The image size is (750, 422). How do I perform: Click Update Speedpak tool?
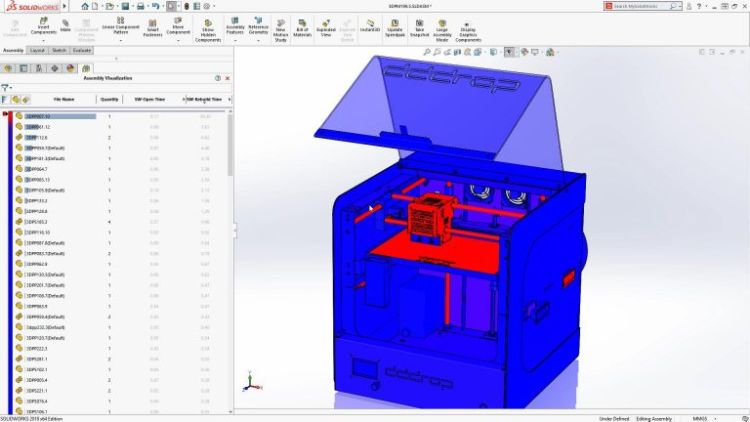[x=395, y=29]
